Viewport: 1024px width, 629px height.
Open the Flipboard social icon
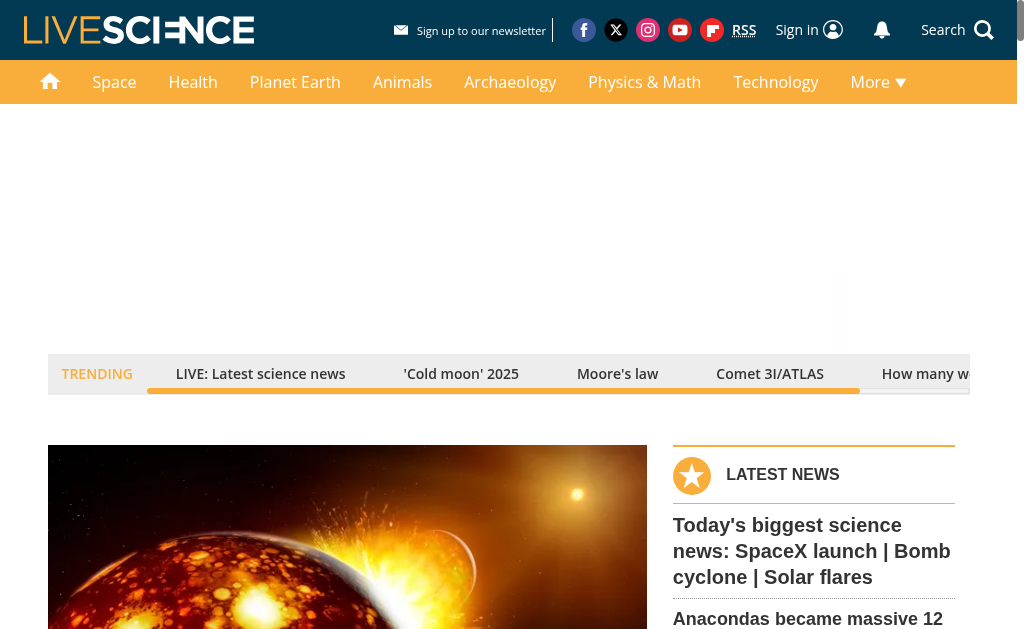point(712,30)
